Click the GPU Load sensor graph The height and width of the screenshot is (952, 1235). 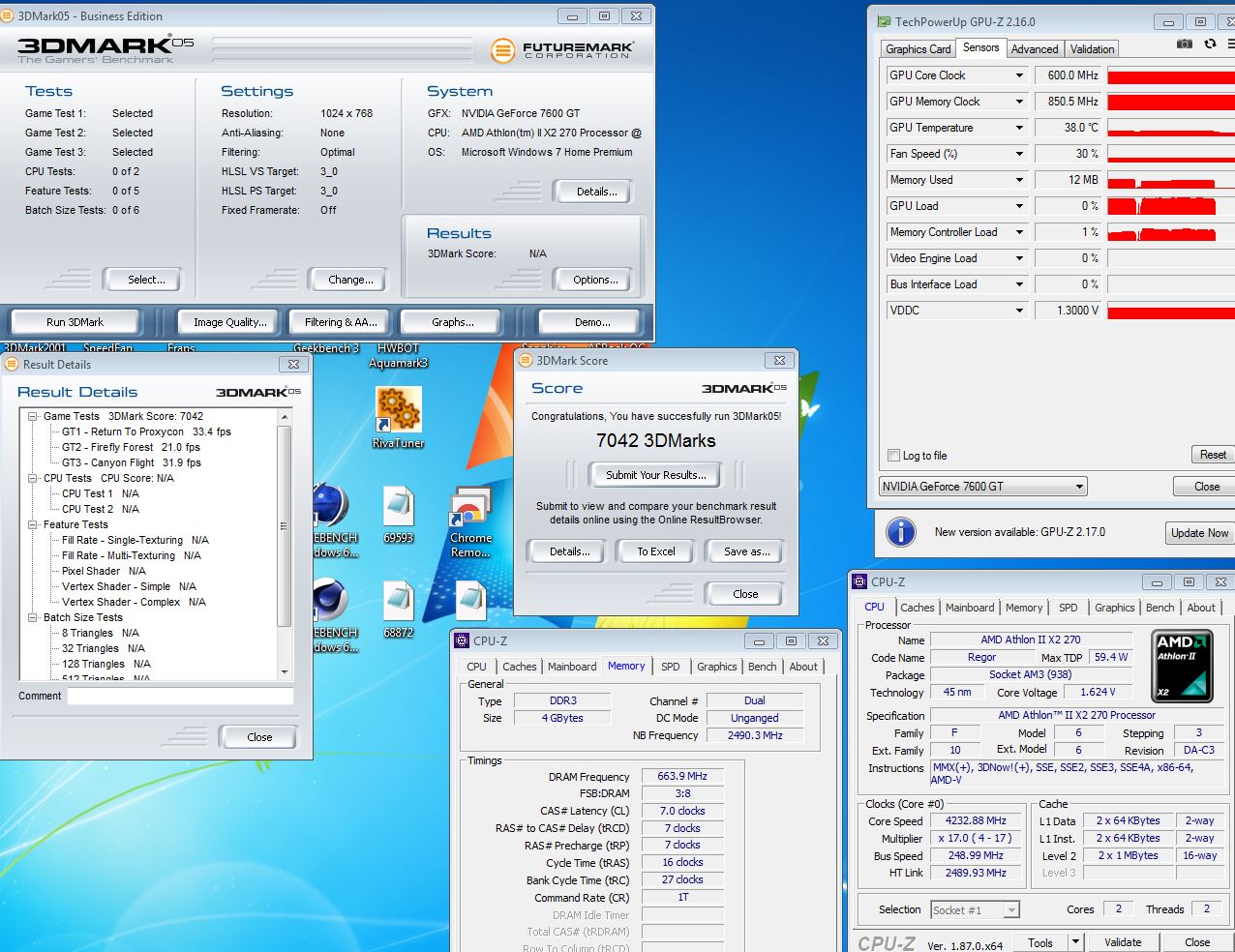1170,206
